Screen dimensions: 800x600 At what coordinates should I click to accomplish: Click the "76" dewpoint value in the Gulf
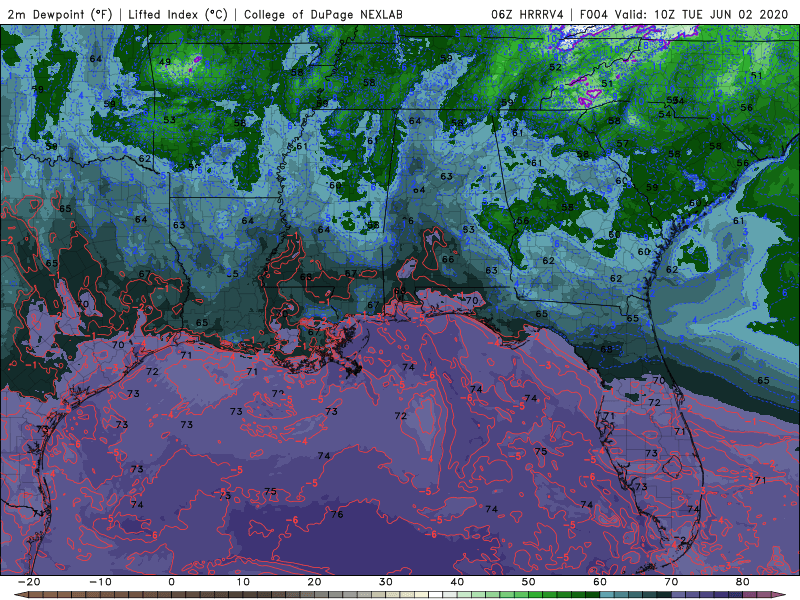click(x=337, y=514)
